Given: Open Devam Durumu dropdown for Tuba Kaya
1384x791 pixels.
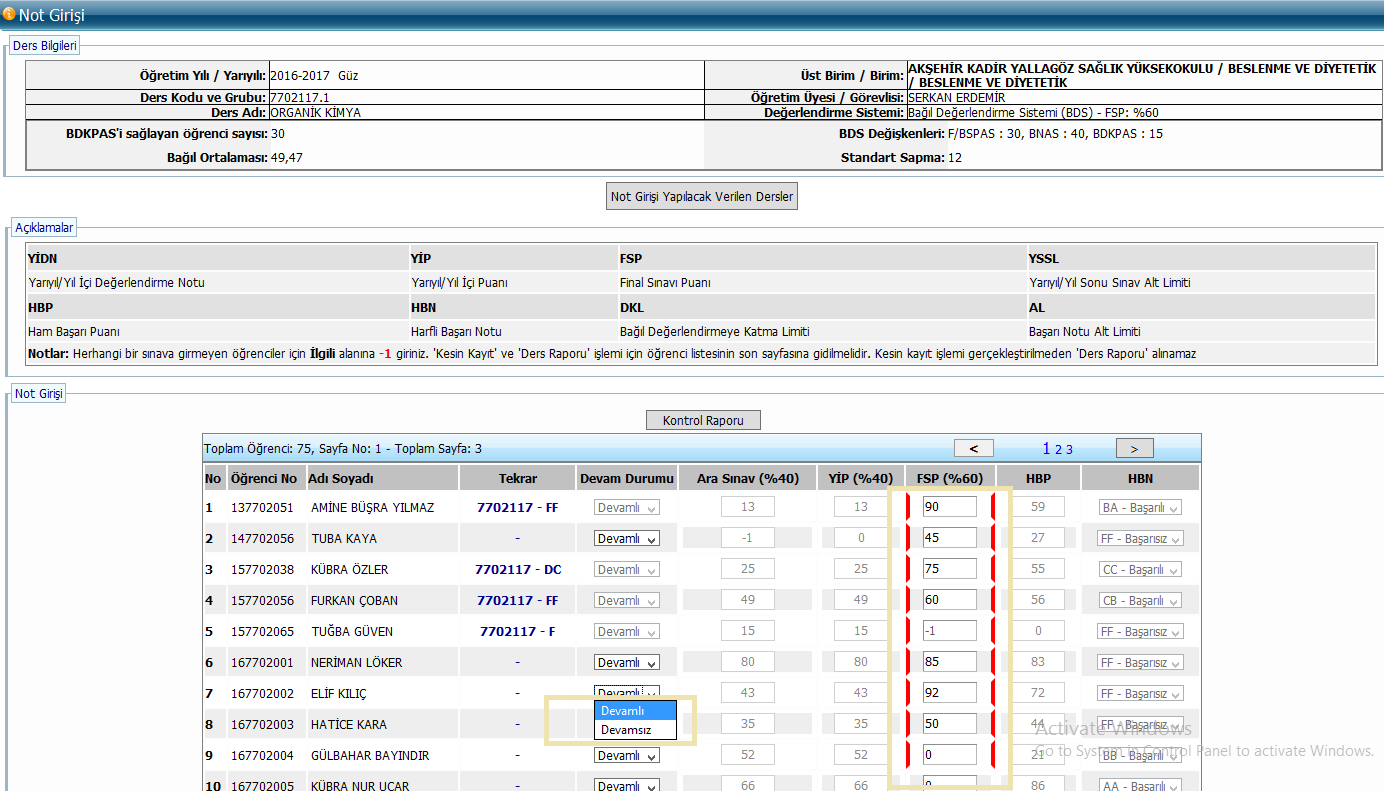Looking at the screenshot, I should pyautogui.click(x=627, y=538).
